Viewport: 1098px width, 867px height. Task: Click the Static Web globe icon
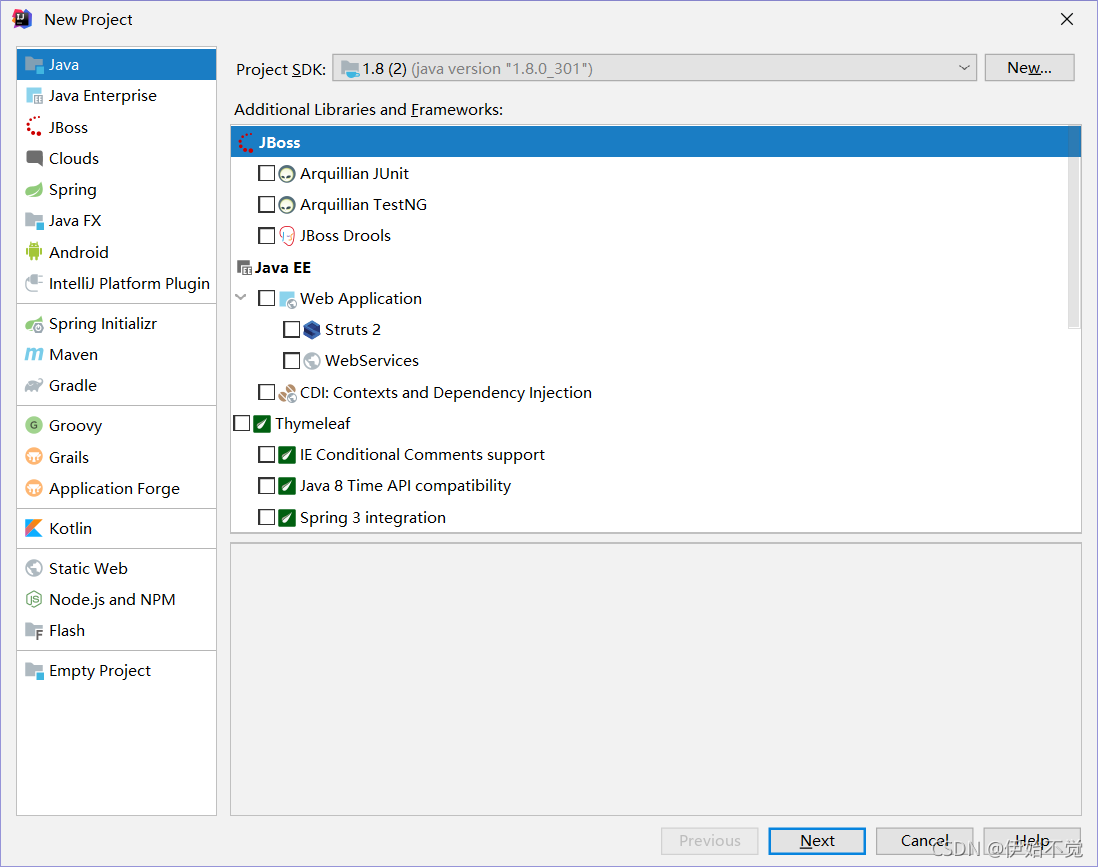pos(34,568)
